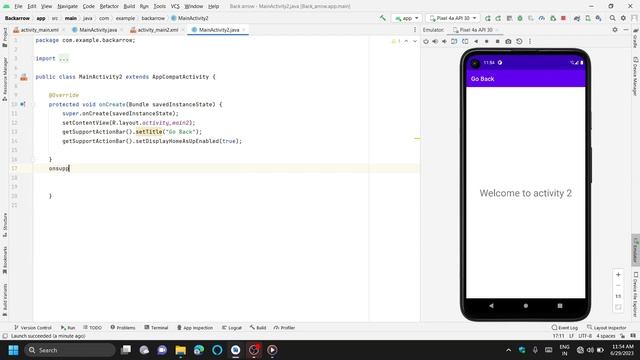
Task: Click the override gutter icon on onCreate line
Action: (x=23, y=104)
